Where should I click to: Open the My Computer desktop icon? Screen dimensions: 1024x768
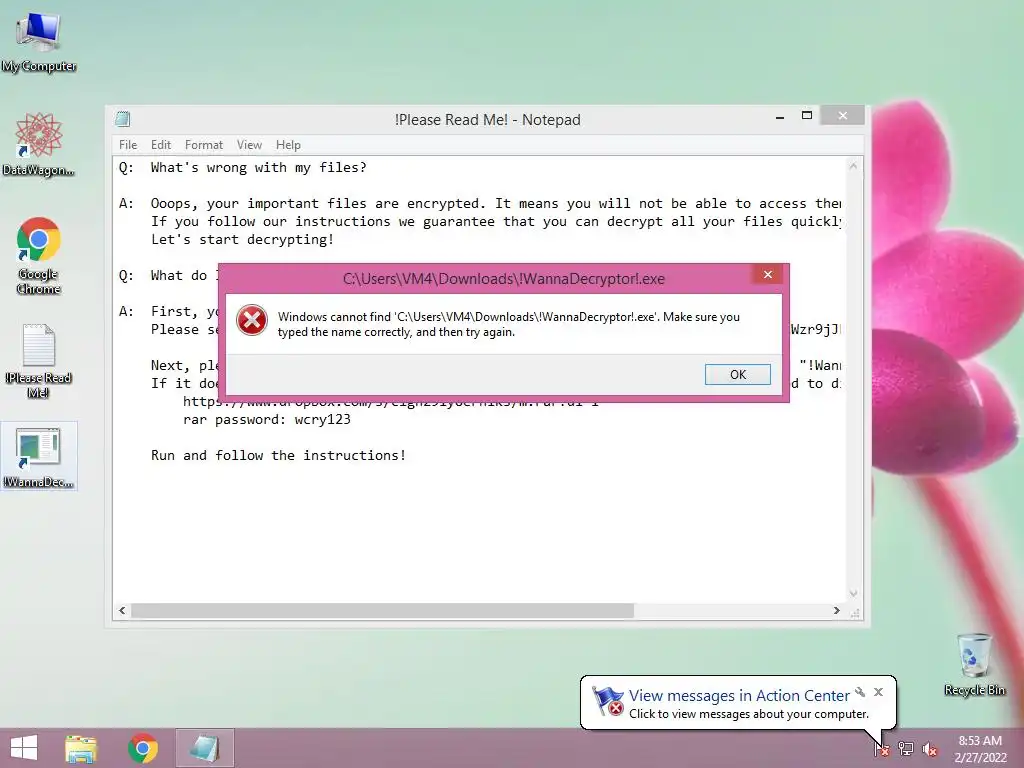click(x=39, y=42)
